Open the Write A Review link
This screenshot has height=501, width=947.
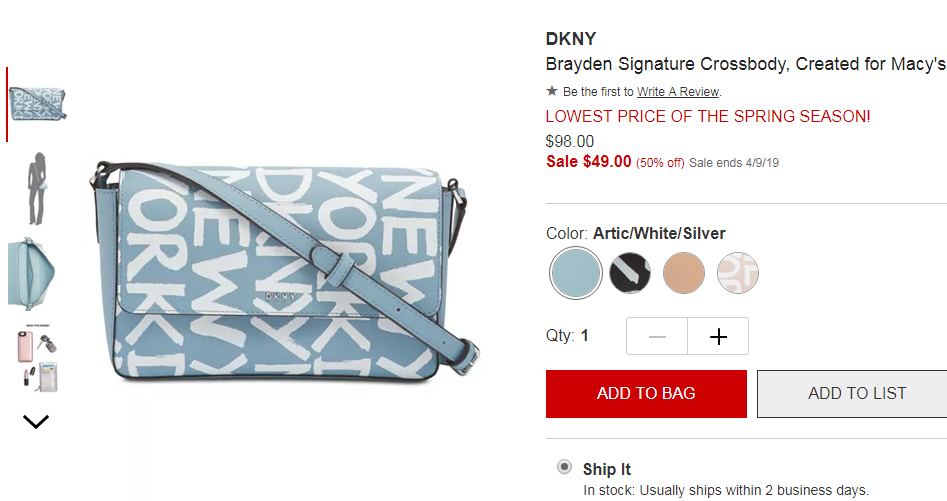pos(678,92)
